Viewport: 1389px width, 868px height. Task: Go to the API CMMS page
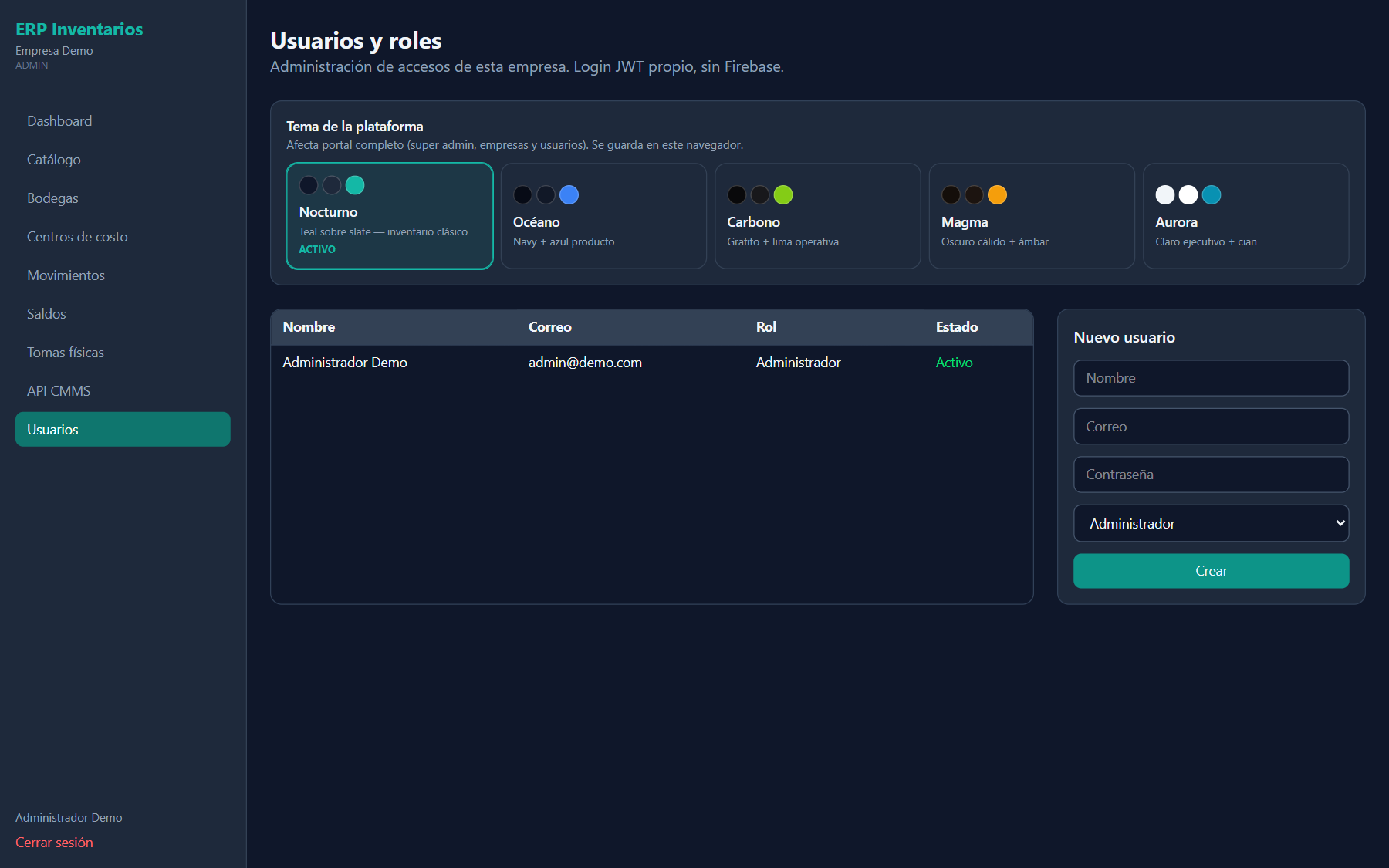point(123,391)
